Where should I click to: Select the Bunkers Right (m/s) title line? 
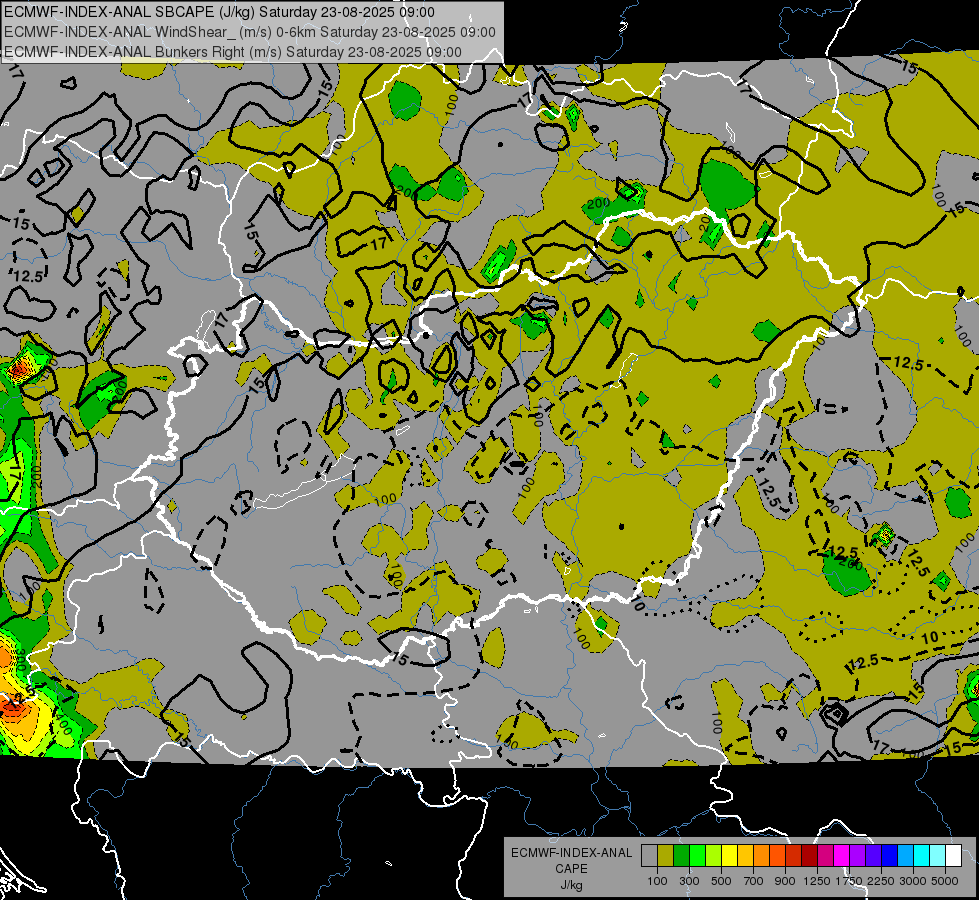233,52
